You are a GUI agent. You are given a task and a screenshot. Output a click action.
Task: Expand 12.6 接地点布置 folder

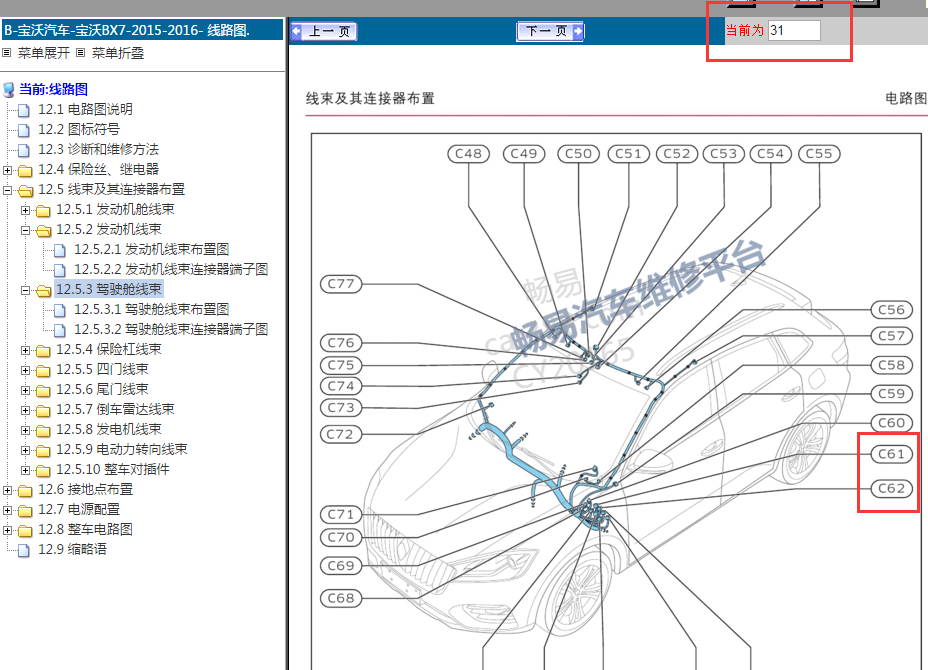[x=7, y=491]
